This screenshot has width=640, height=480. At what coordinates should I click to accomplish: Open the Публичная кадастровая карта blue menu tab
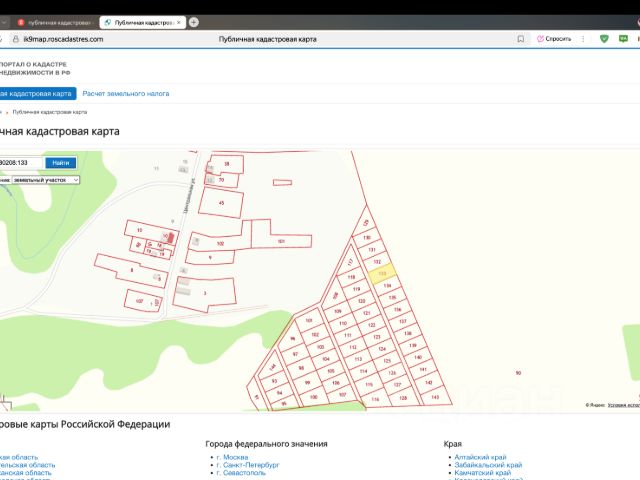click(x=37, y=93)
